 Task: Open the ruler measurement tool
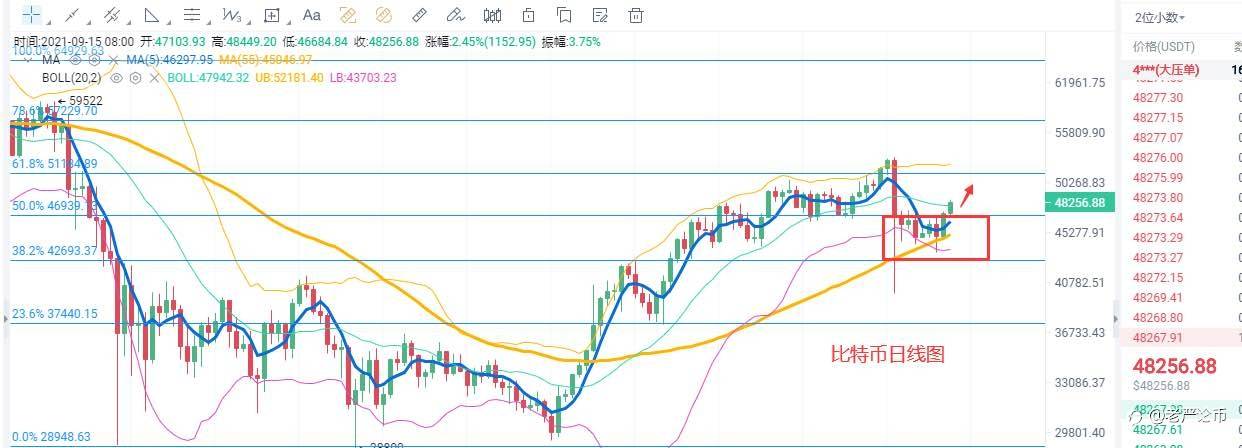click(x=419, y=15)
